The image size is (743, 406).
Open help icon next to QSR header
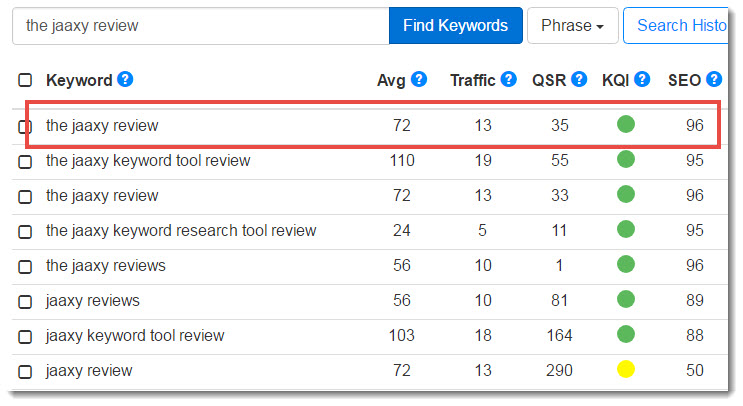coord(579,79)
